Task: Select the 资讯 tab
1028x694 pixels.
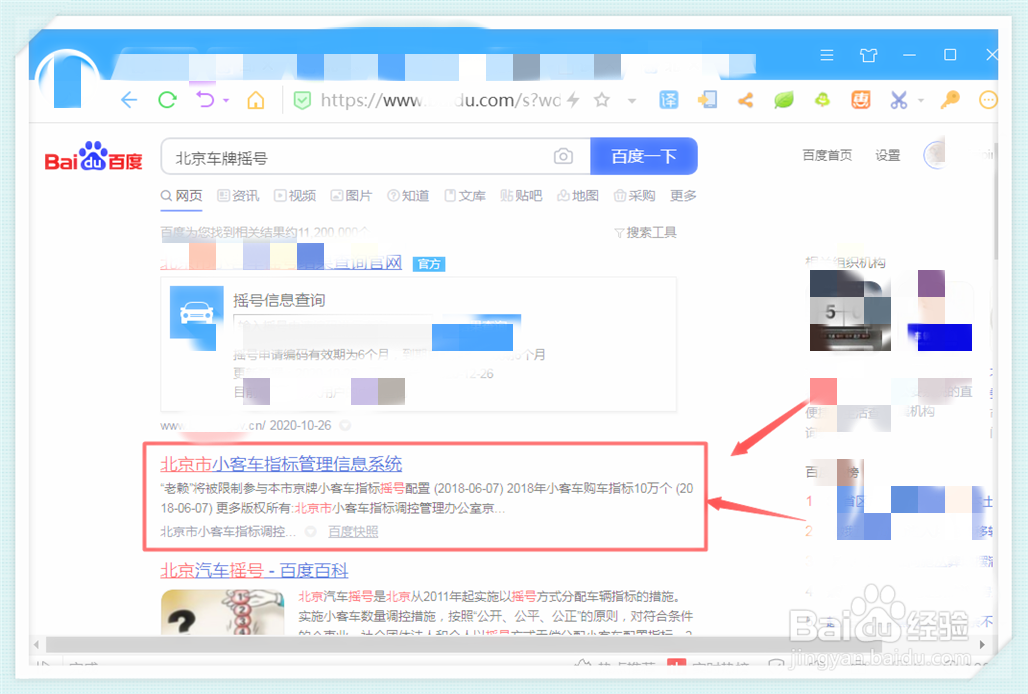Action: pyautogui.click(x=239, y=196)
